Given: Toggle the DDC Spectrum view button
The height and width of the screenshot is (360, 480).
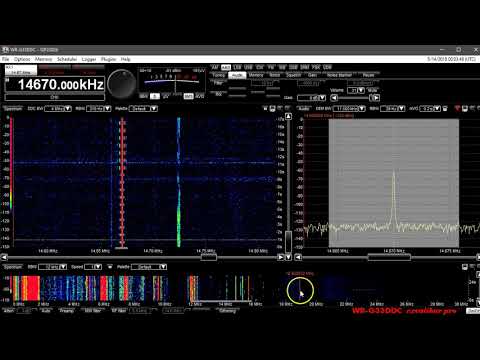Looking at the screenshot, I should (x=13, y=109).
